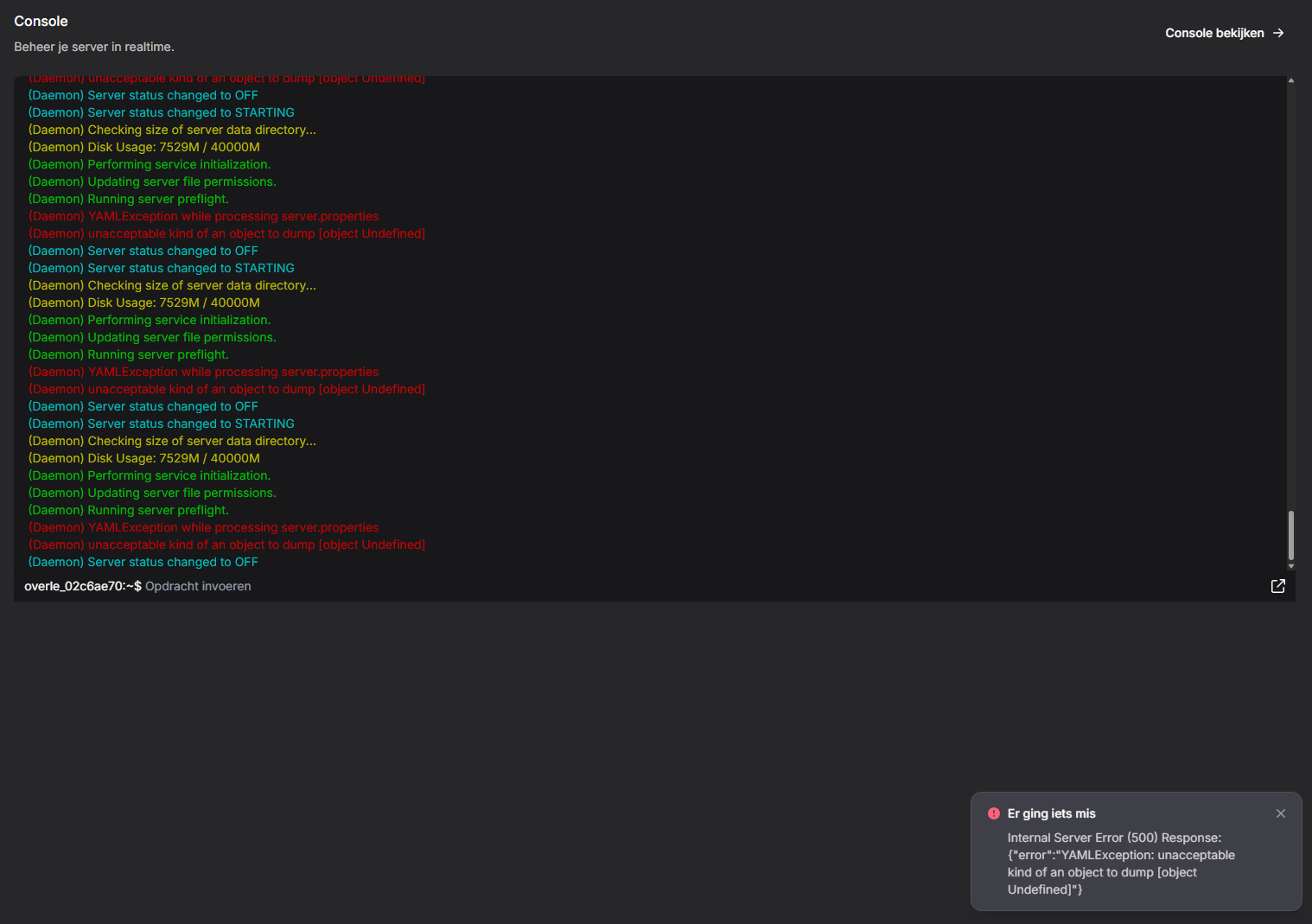
Task: Open the console pop-out icon
Action: (x=1277, y=586)
